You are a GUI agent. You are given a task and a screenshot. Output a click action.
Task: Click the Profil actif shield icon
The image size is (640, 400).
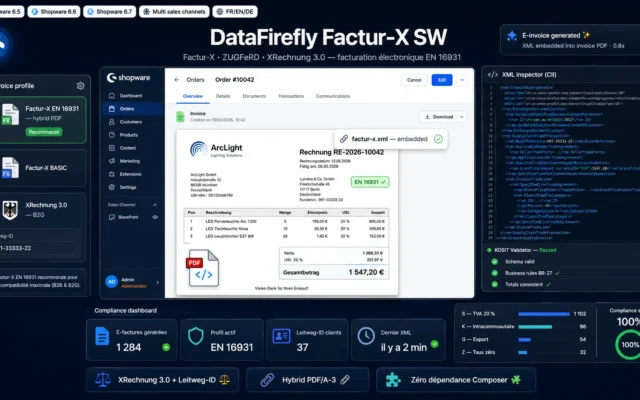click(x=196, y=336)
